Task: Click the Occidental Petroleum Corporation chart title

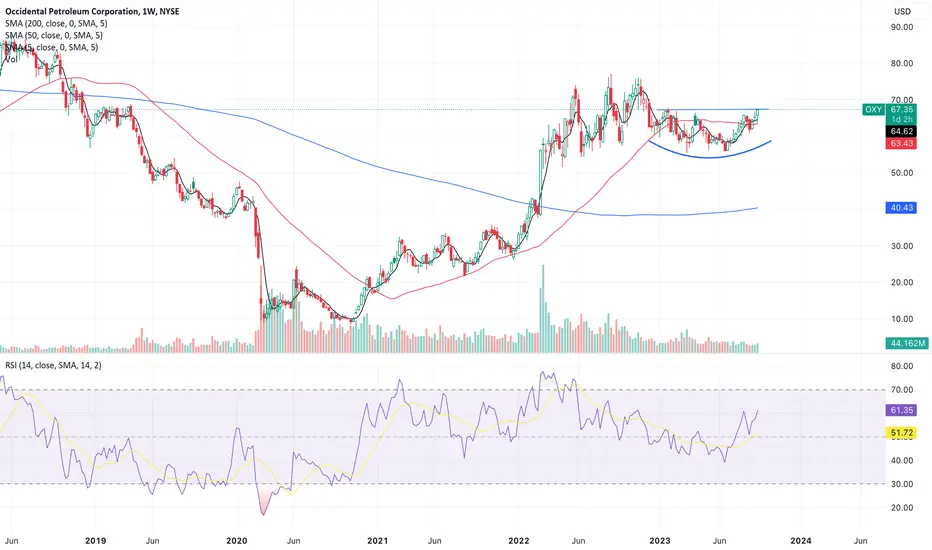Action: point(92,11)
